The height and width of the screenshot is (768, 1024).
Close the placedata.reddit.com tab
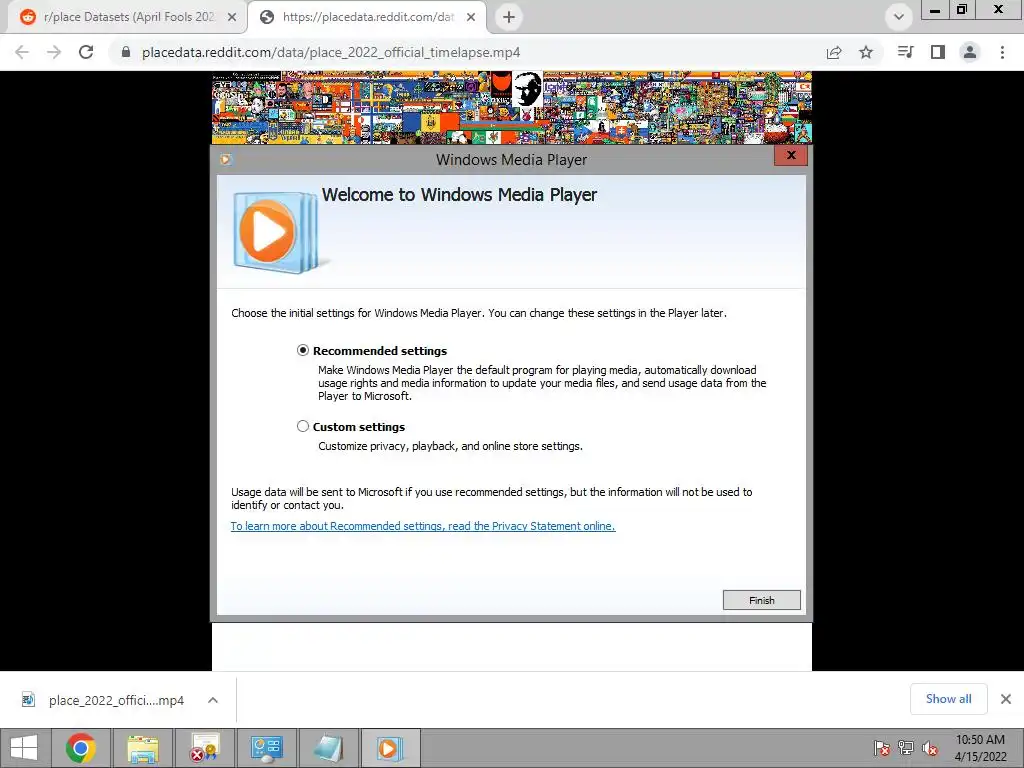point(471,17)
